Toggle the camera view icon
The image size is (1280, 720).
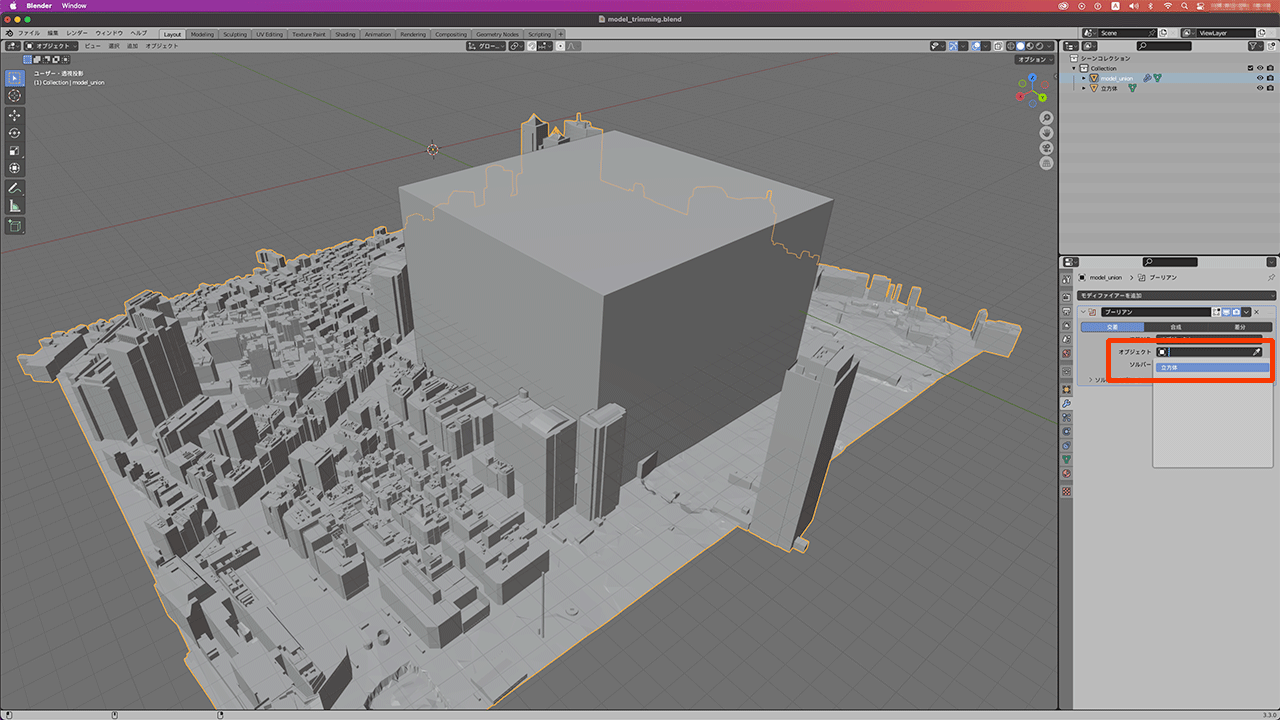pos(1046,147)
